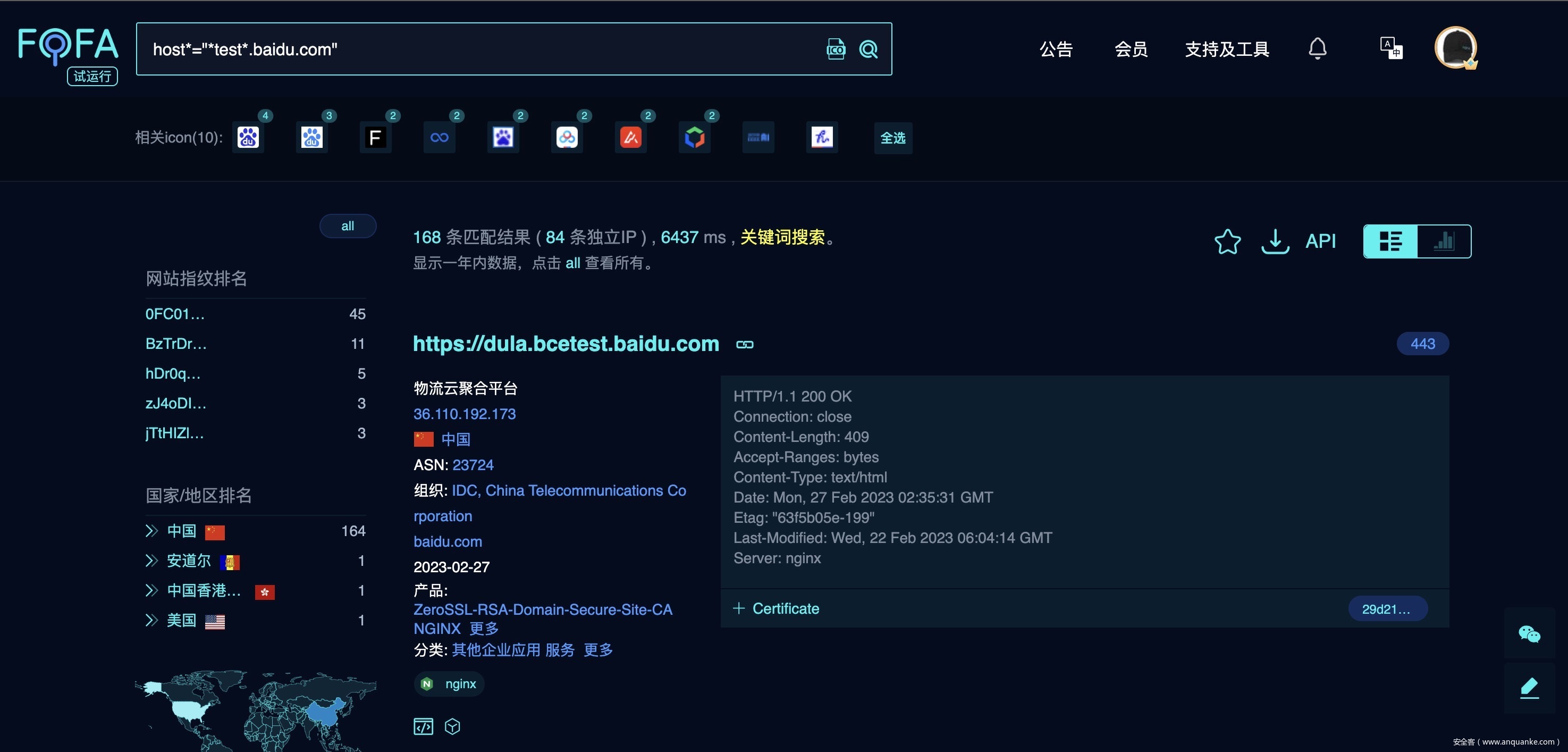The image size is (1568, 752).
Task: Open the 支持及工具 menu
Action: (1227, 49)
